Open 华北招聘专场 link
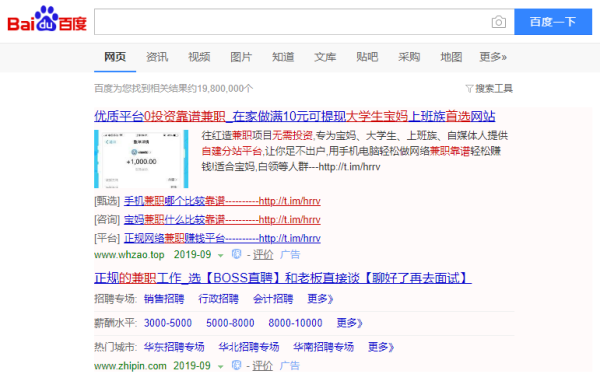This screenshot has height=381, width=600. [249, 347]
